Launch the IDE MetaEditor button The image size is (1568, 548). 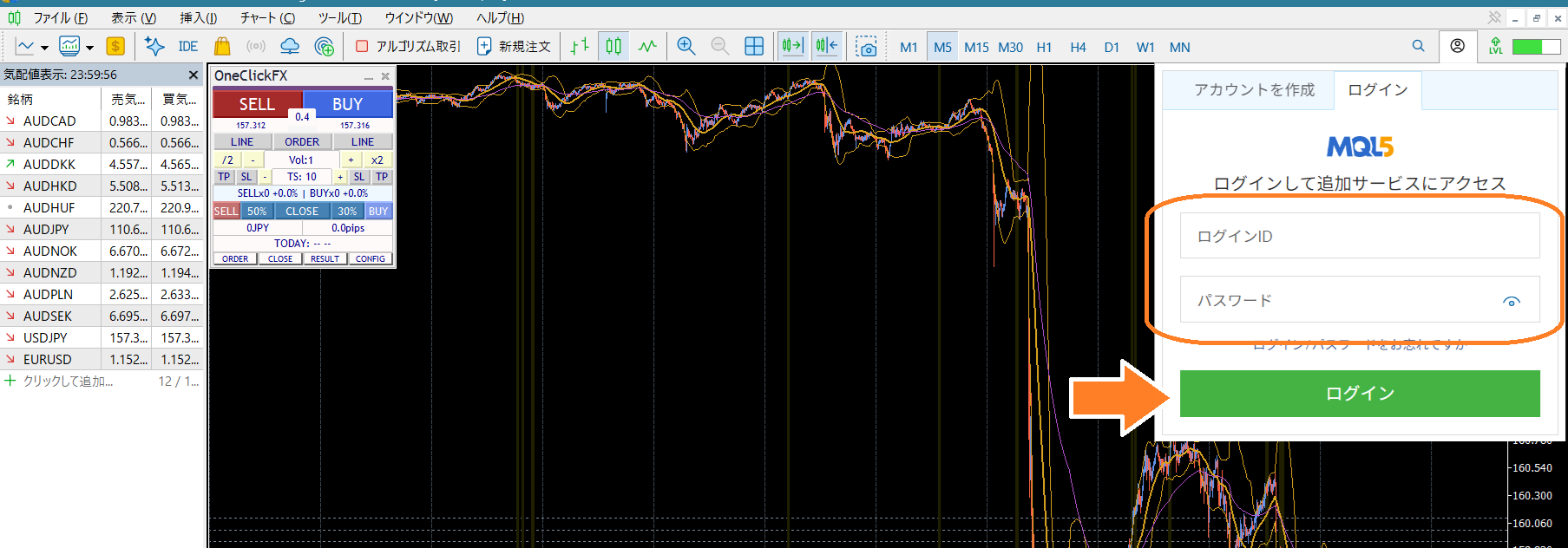point(188,47)
